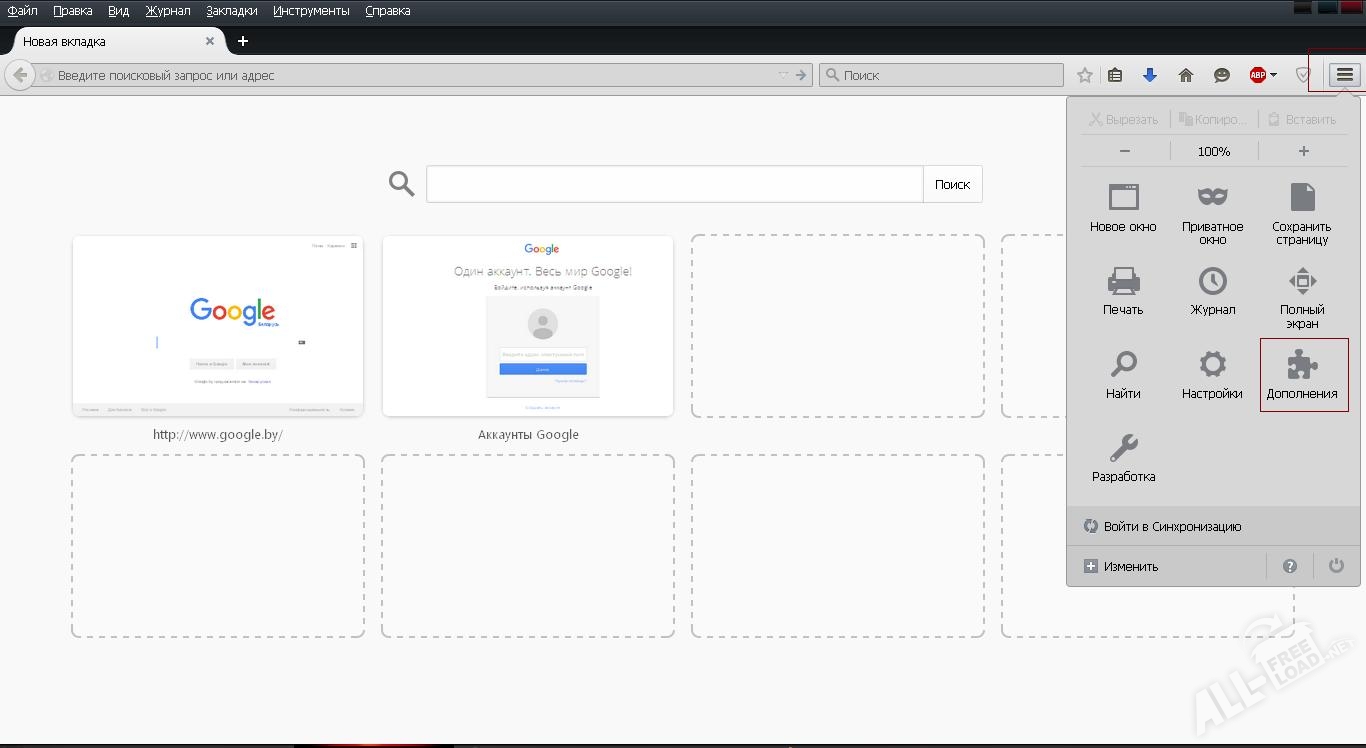Image resolution: width=1366 pixels, height=748 pixels.
Task: Click the Home page toolbar icon
Action: click(x=1186, y=75)
